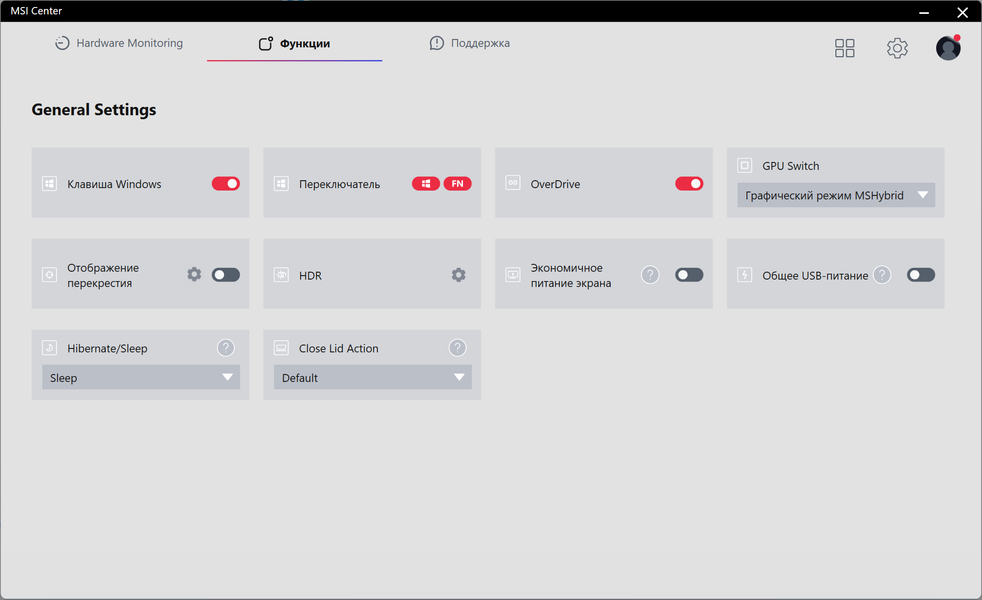
Task: Click the Функции tab icon
Action: (266, 43)
